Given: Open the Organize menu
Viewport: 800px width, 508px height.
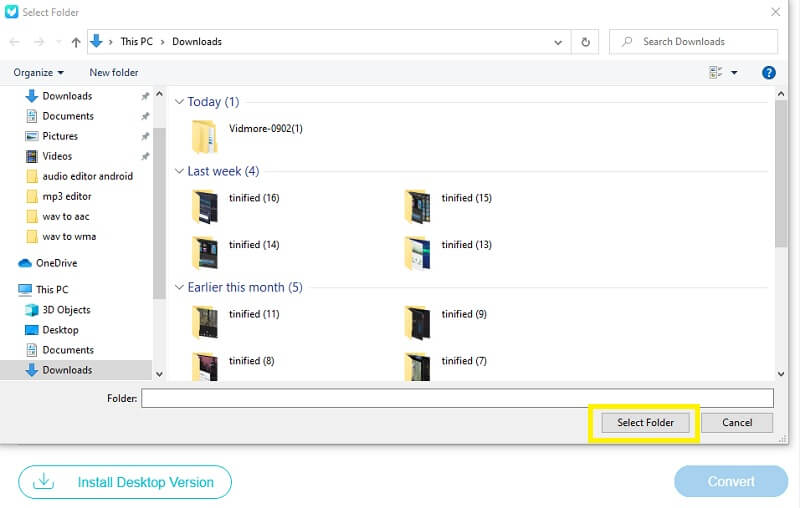Looking at the screenshot, I should (x=39, y=73).
